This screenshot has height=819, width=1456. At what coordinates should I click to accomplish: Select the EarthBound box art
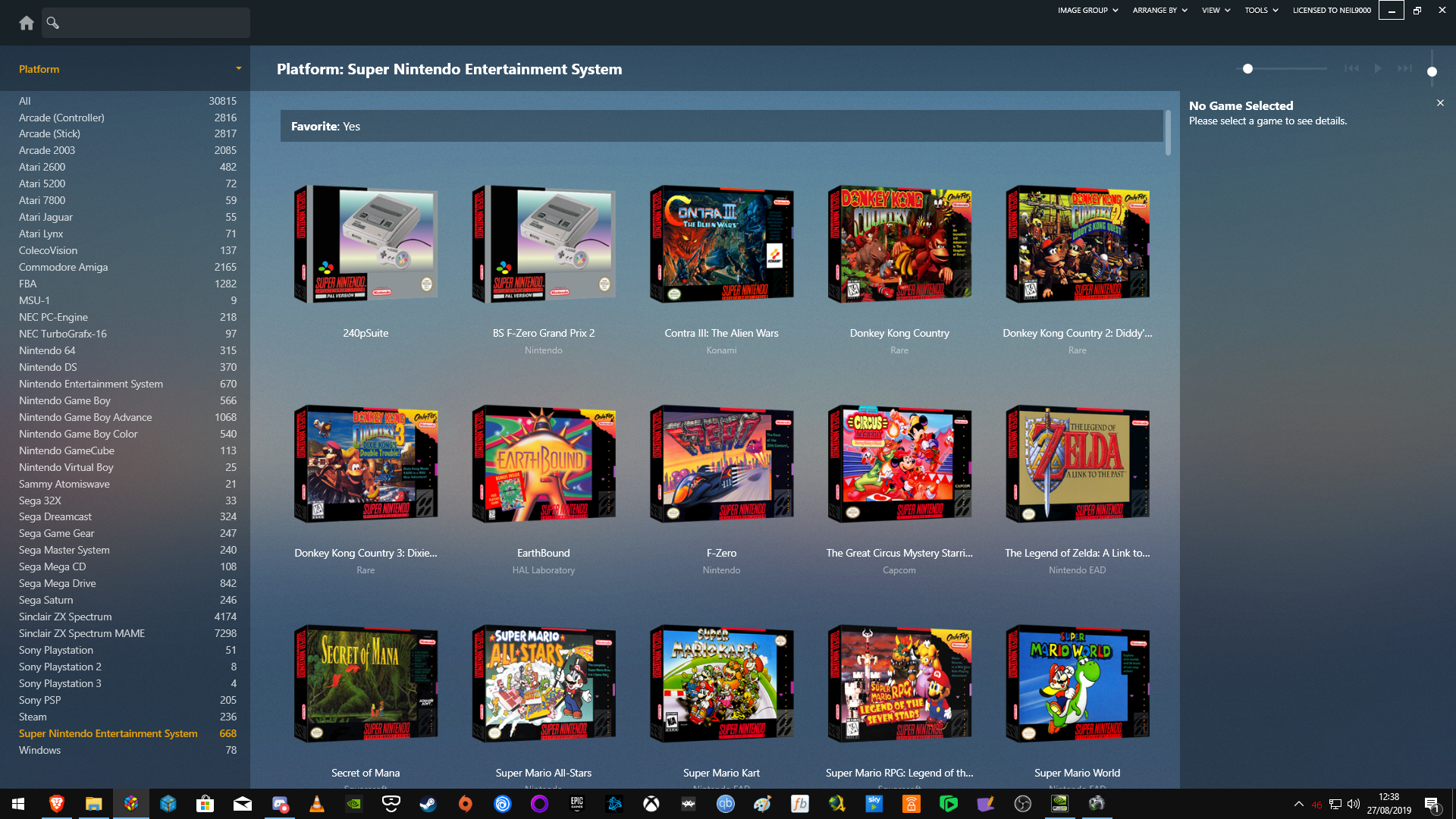click(544, 464)
